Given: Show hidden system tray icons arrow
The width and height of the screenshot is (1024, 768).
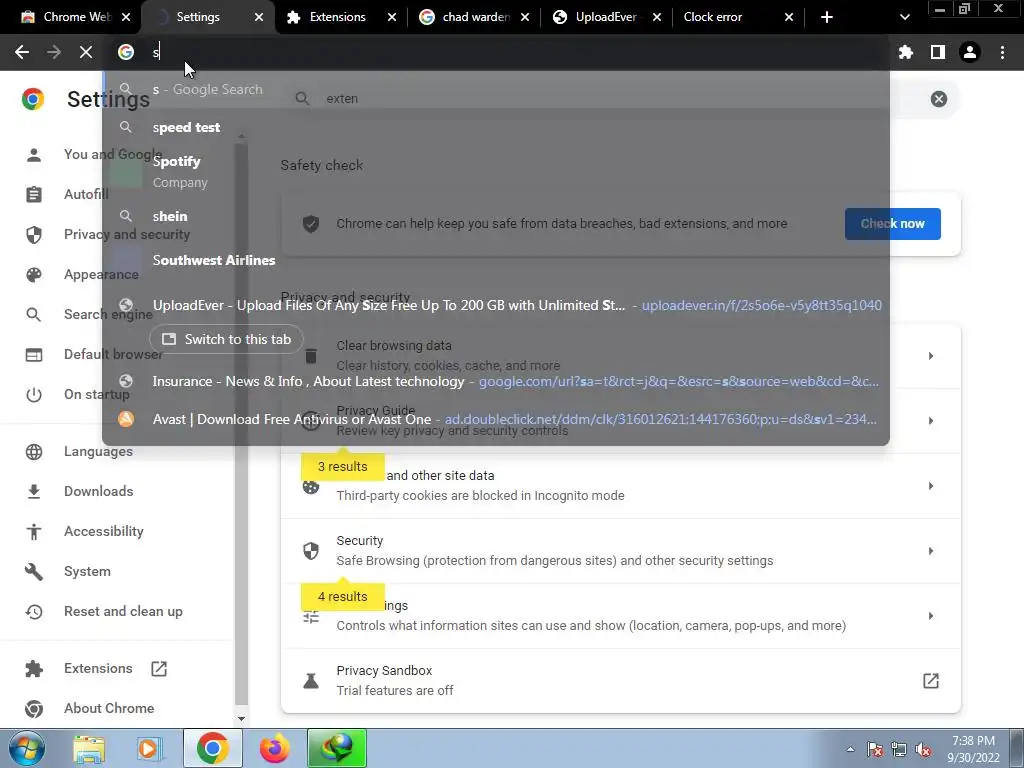Looking at the screenshot, I should [850, 750].
